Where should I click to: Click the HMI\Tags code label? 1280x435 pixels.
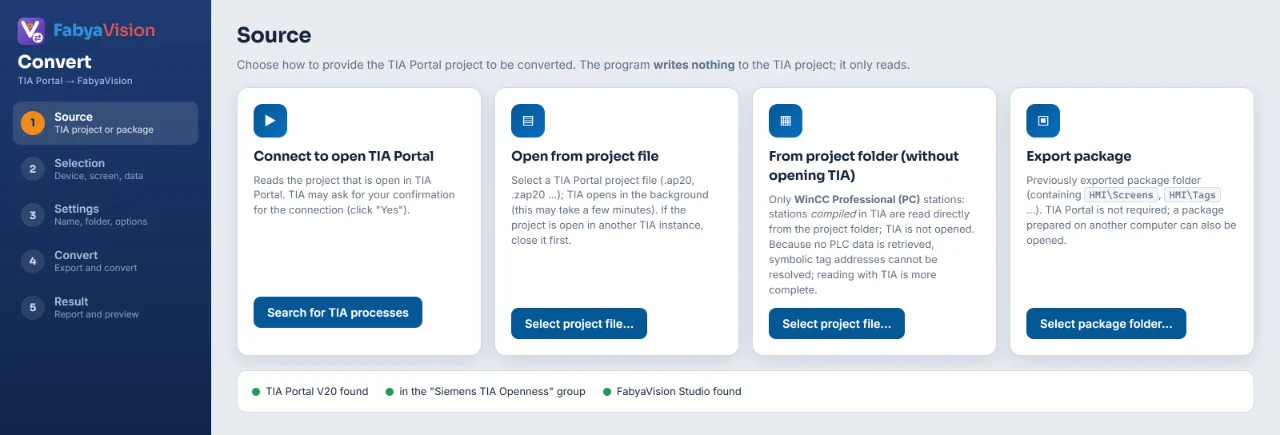point(1192,195)
